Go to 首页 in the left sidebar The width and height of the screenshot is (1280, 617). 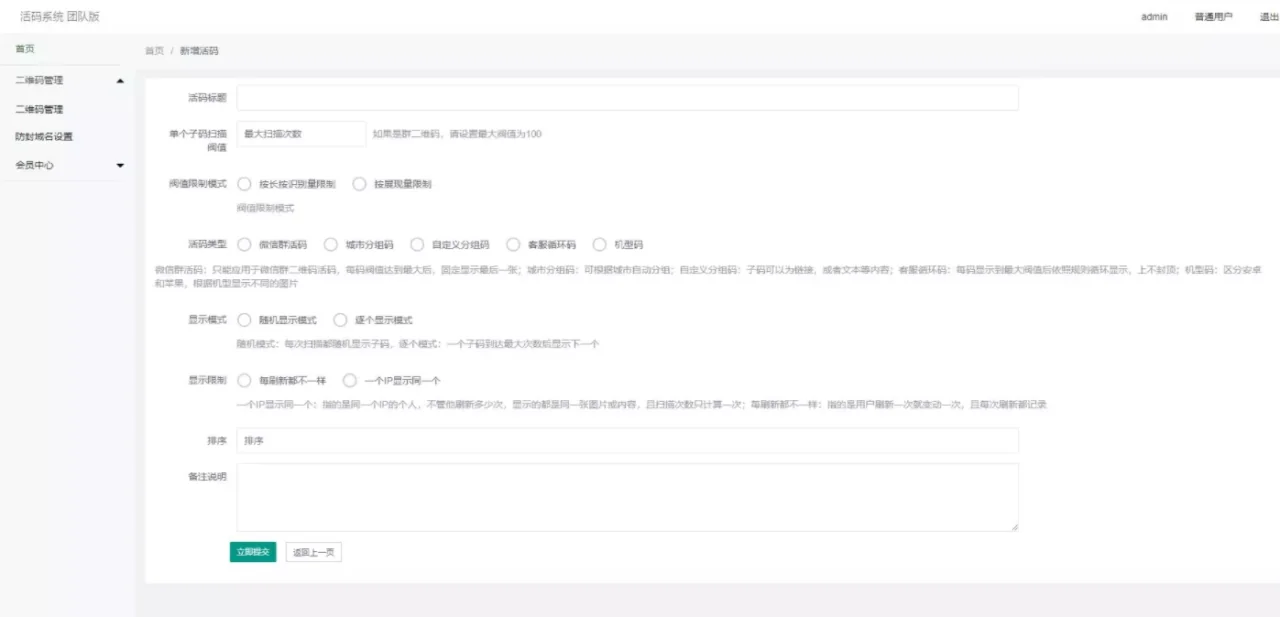click(25, 49)
